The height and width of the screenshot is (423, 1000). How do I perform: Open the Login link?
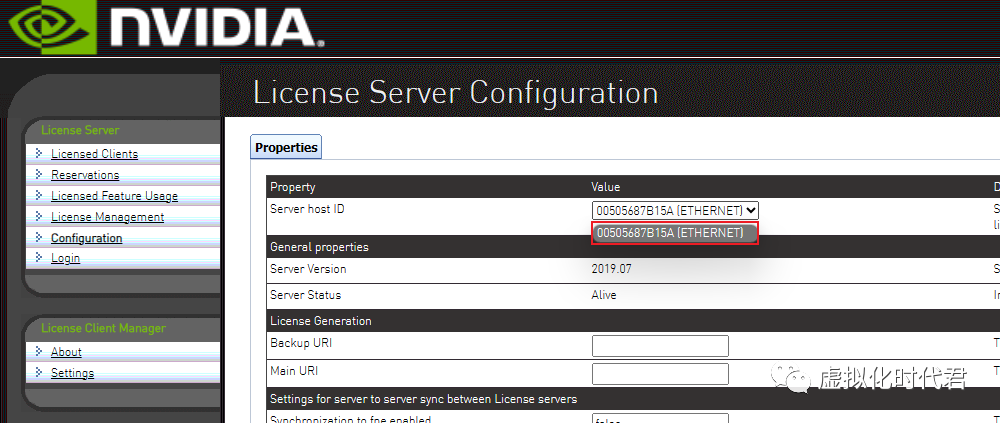point(65,258)
